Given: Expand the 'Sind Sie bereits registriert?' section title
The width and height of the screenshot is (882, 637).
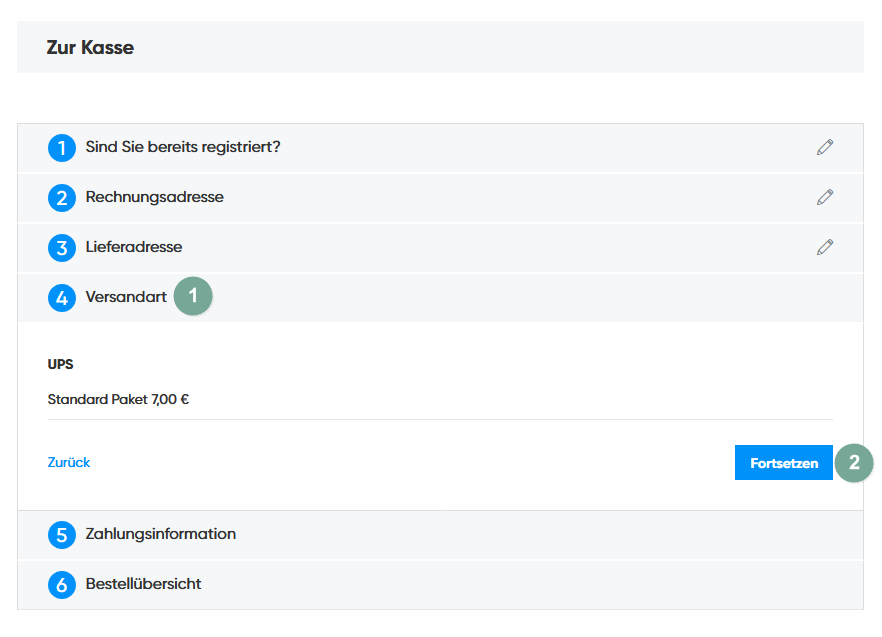Looking at the screenshot, I should click(183, 147).
